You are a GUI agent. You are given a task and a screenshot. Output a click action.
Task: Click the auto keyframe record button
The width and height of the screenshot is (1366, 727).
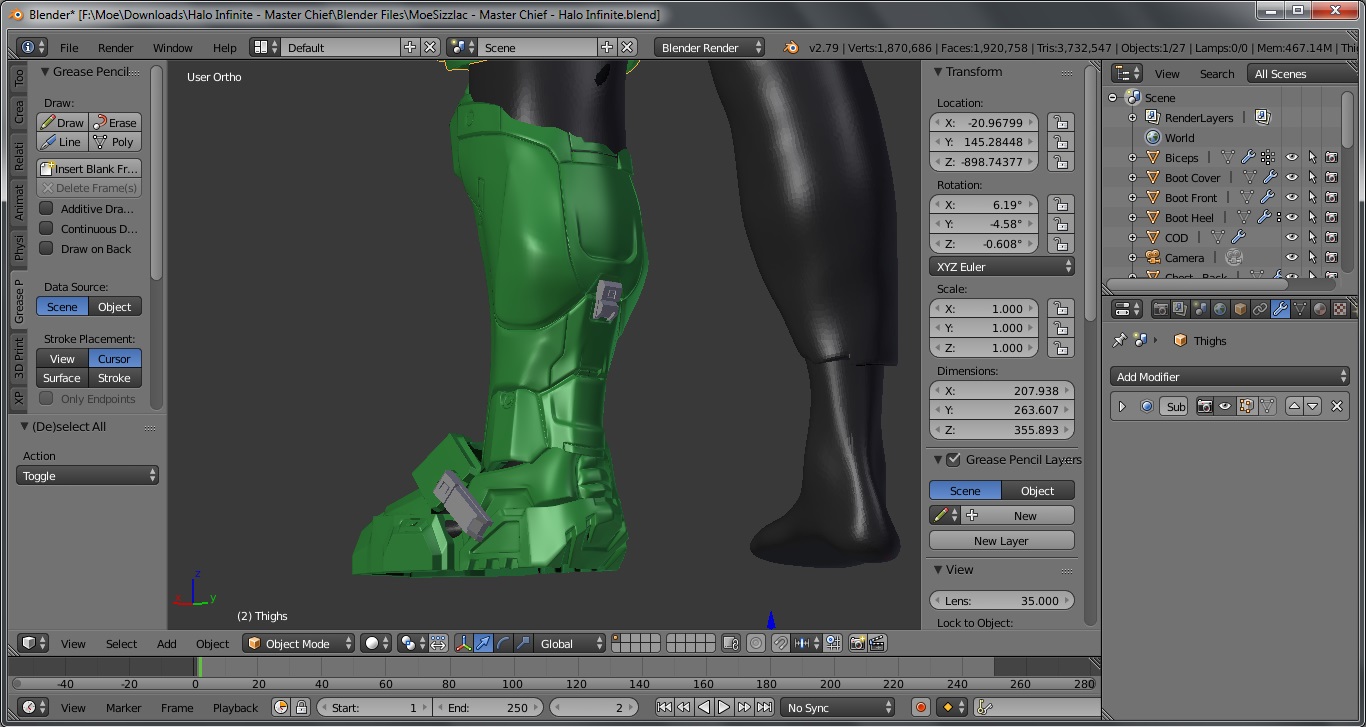click(x=921, y=707)
